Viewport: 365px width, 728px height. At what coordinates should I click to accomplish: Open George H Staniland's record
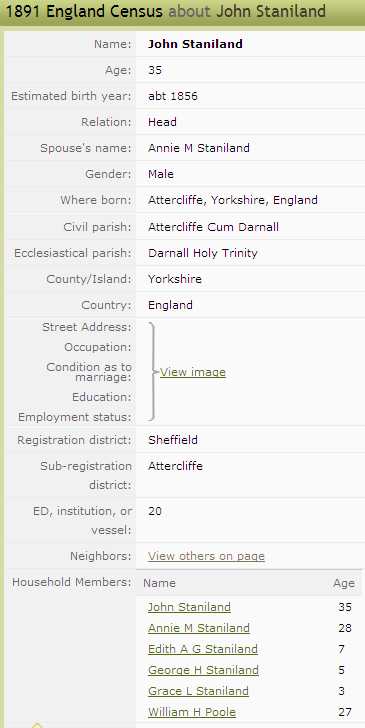203,670
